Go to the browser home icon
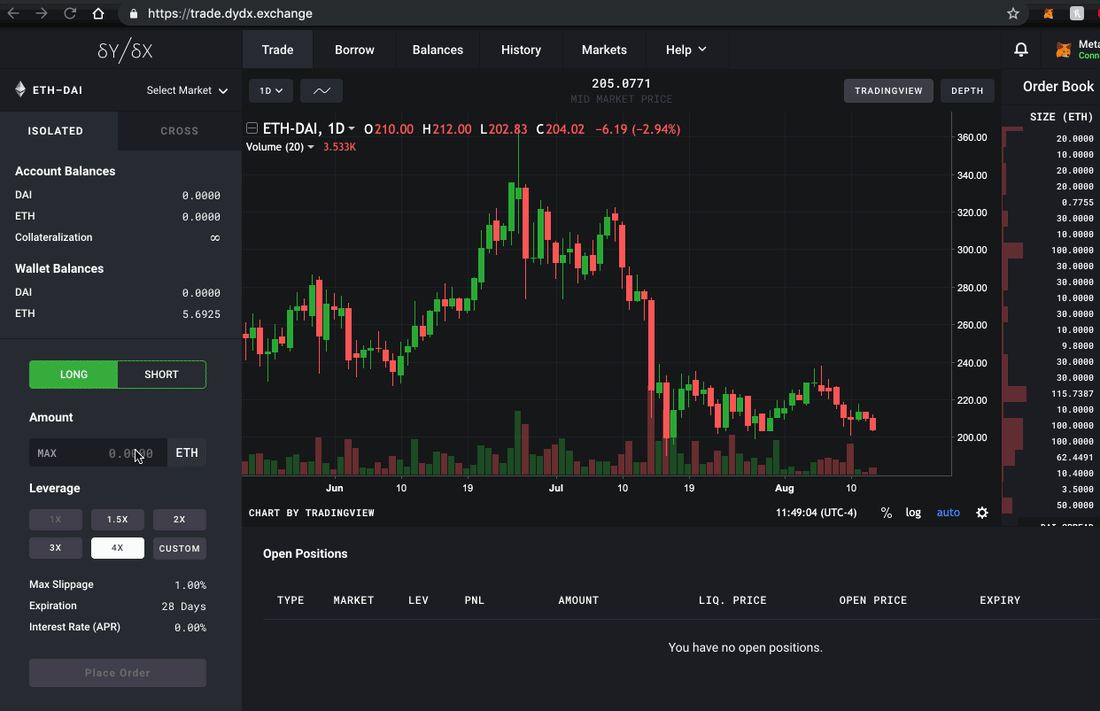Image resolution: width=1100 pixels, height=711 pixels. (98, 13)
